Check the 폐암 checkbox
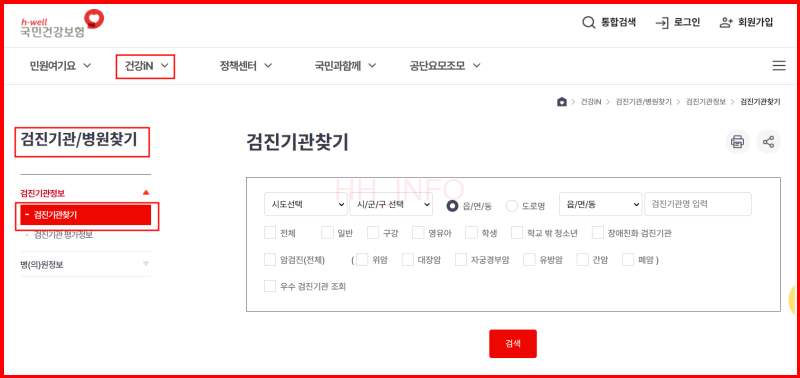The width and height of the screenshot is (800, 378). click(628, 260)
